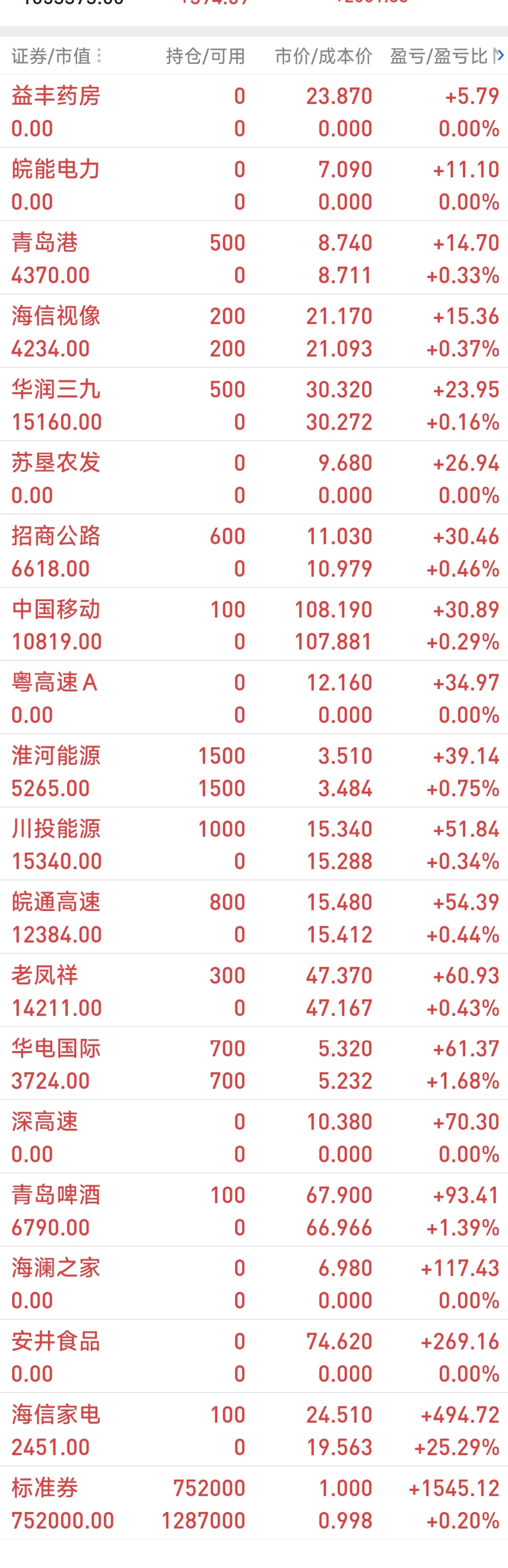The image size is (508, 1568).
Task: Tap the 安井食品 profit value +269.16
Action: point(460,1341)
